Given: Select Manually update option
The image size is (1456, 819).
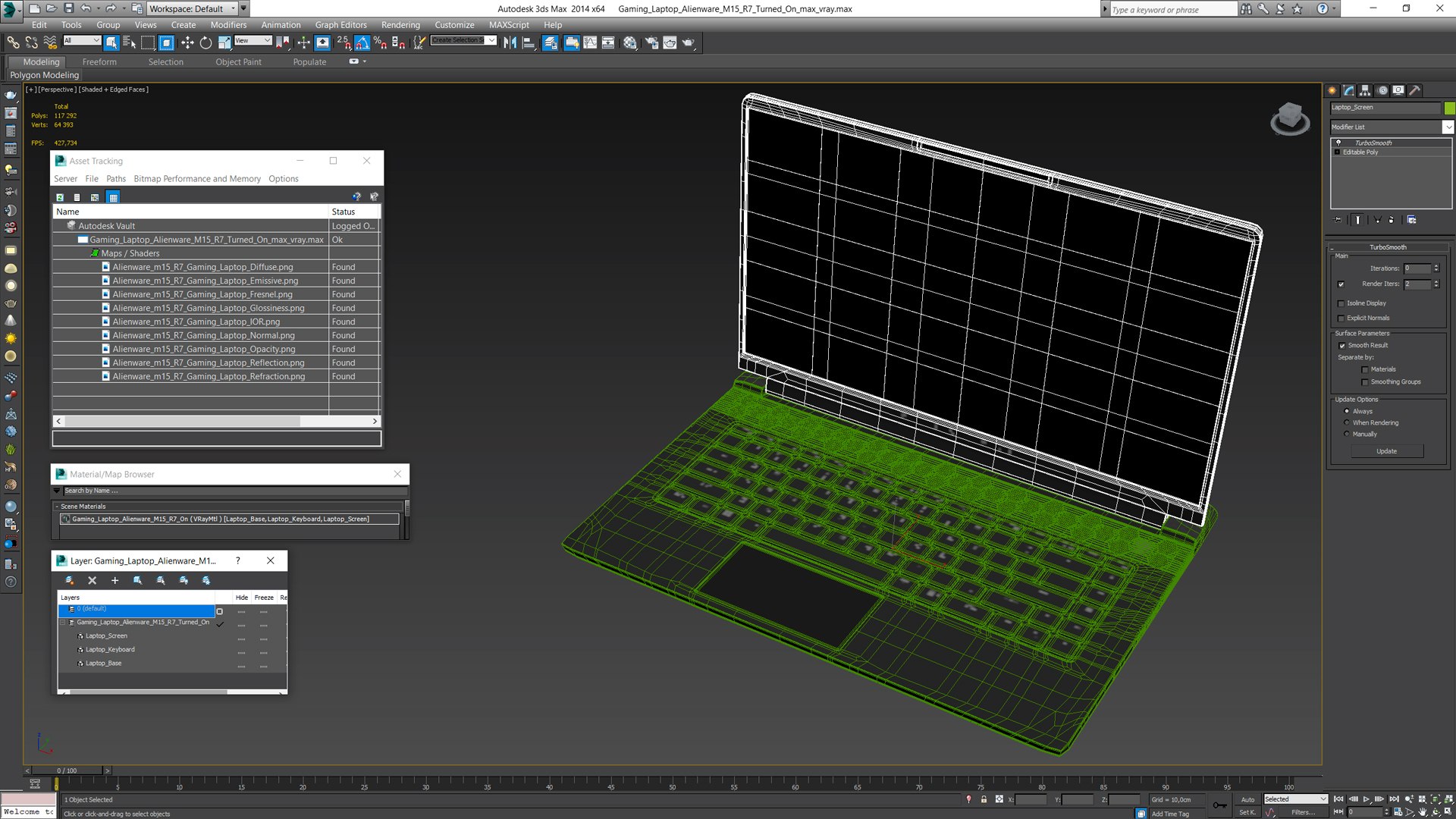Looking at the screenshot, I should pyautogui.click(x=1347, y=434).
